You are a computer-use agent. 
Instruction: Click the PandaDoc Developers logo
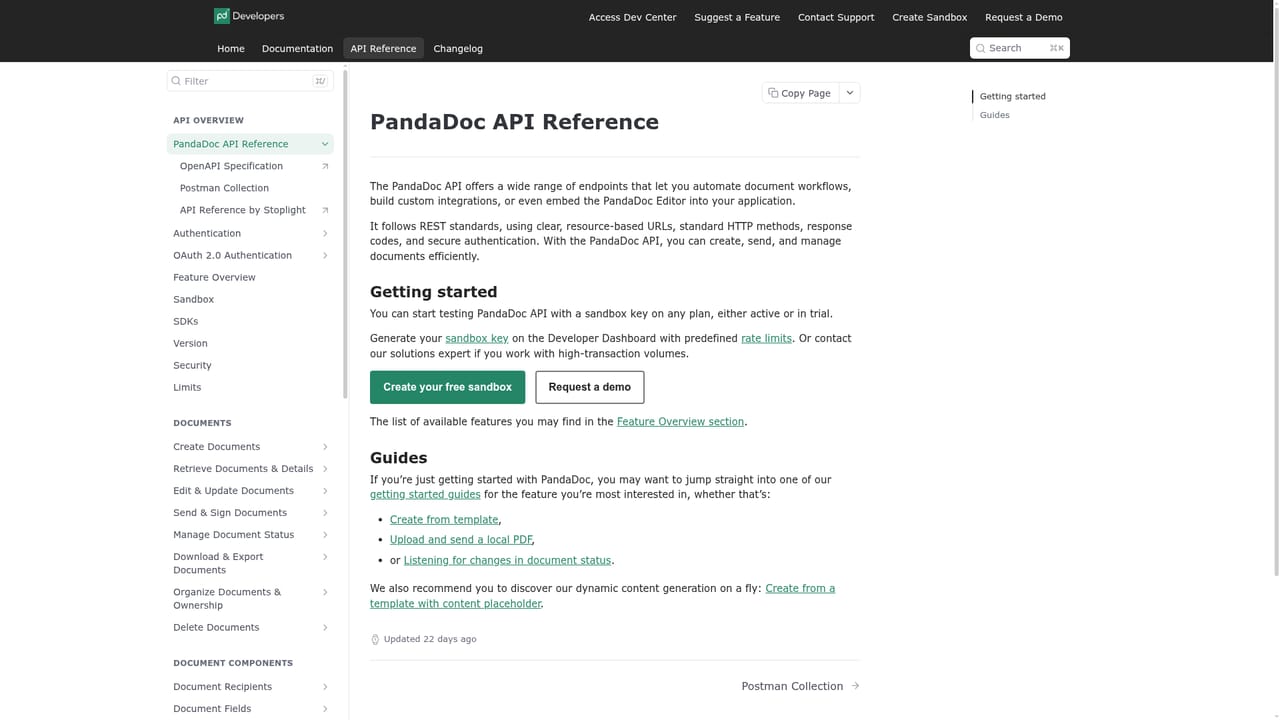249,16
